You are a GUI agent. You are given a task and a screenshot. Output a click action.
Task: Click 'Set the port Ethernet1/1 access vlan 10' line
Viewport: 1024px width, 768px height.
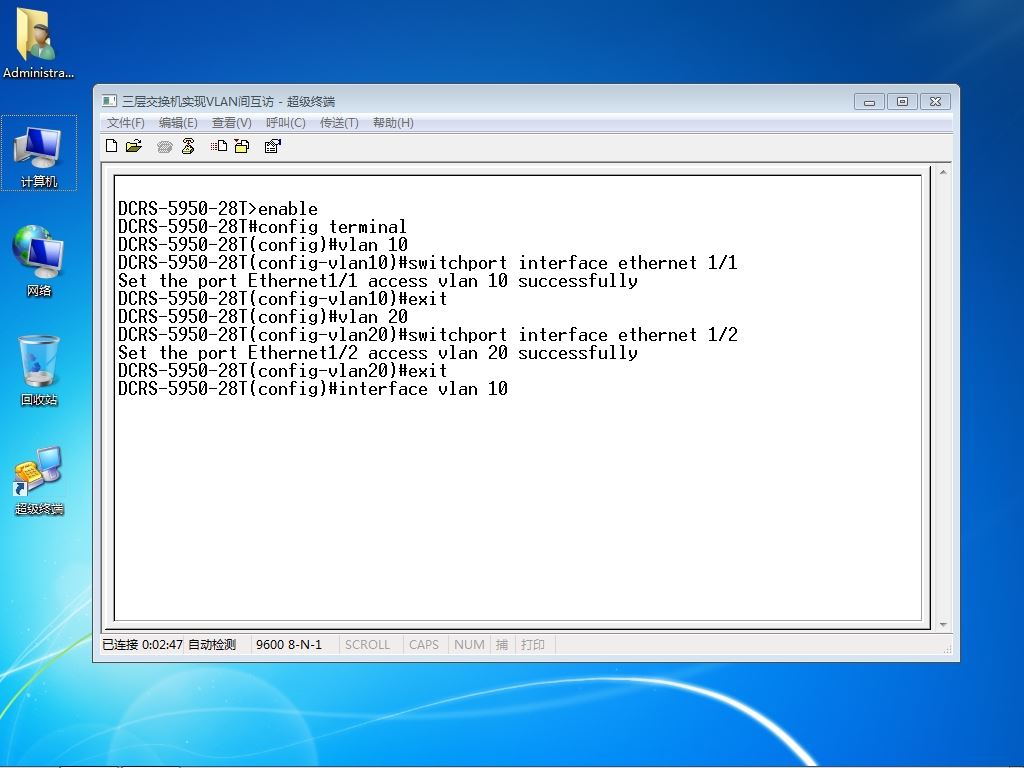click(378, 281)
